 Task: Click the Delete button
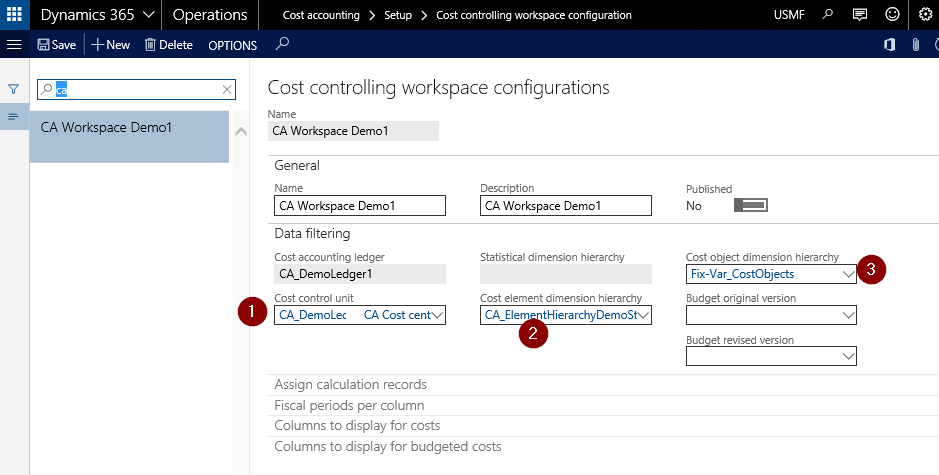click(x=168, y=45)
